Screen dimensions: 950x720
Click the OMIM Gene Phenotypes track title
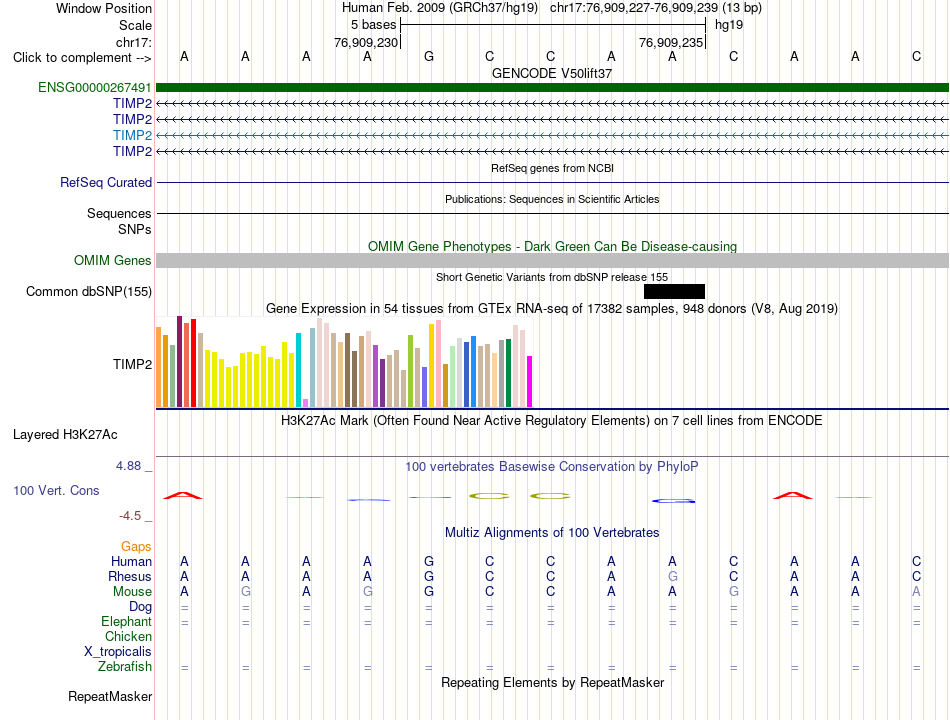(x=552, y=246)
